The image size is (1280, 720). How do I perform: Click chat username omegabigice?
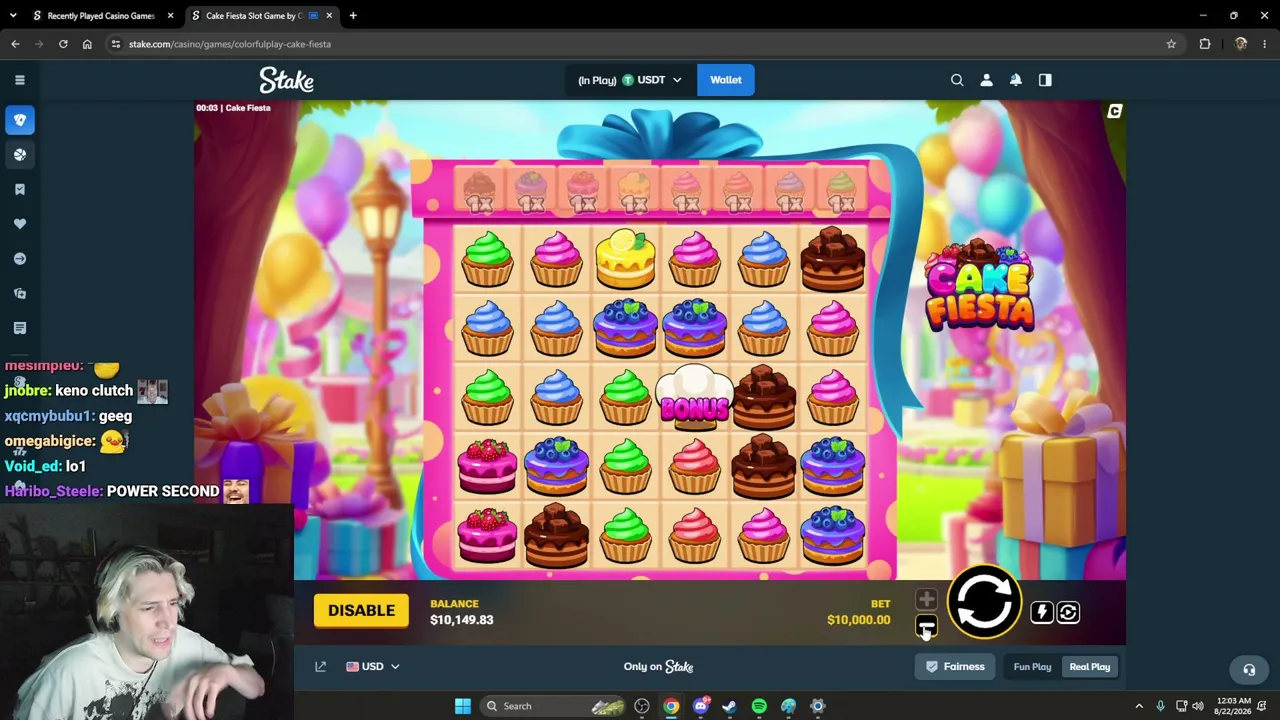(x=50, y=441)
